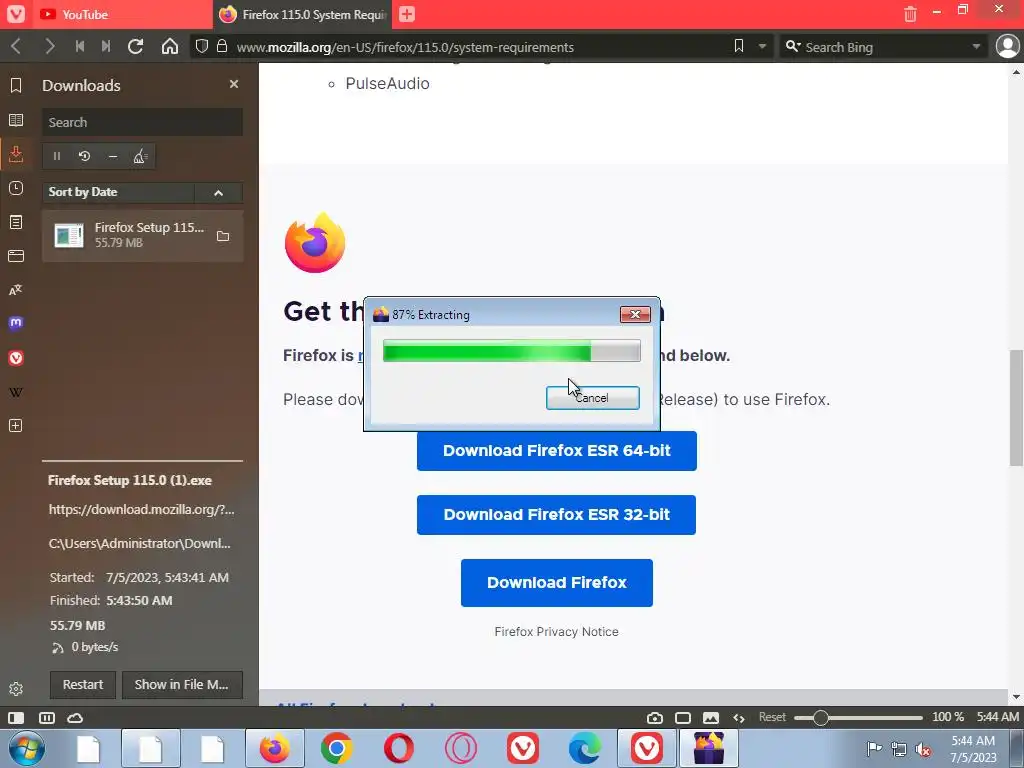This screenshot has height=768, width=1024.
Task: Open the Reading List panel
Action: pos(16,120)
